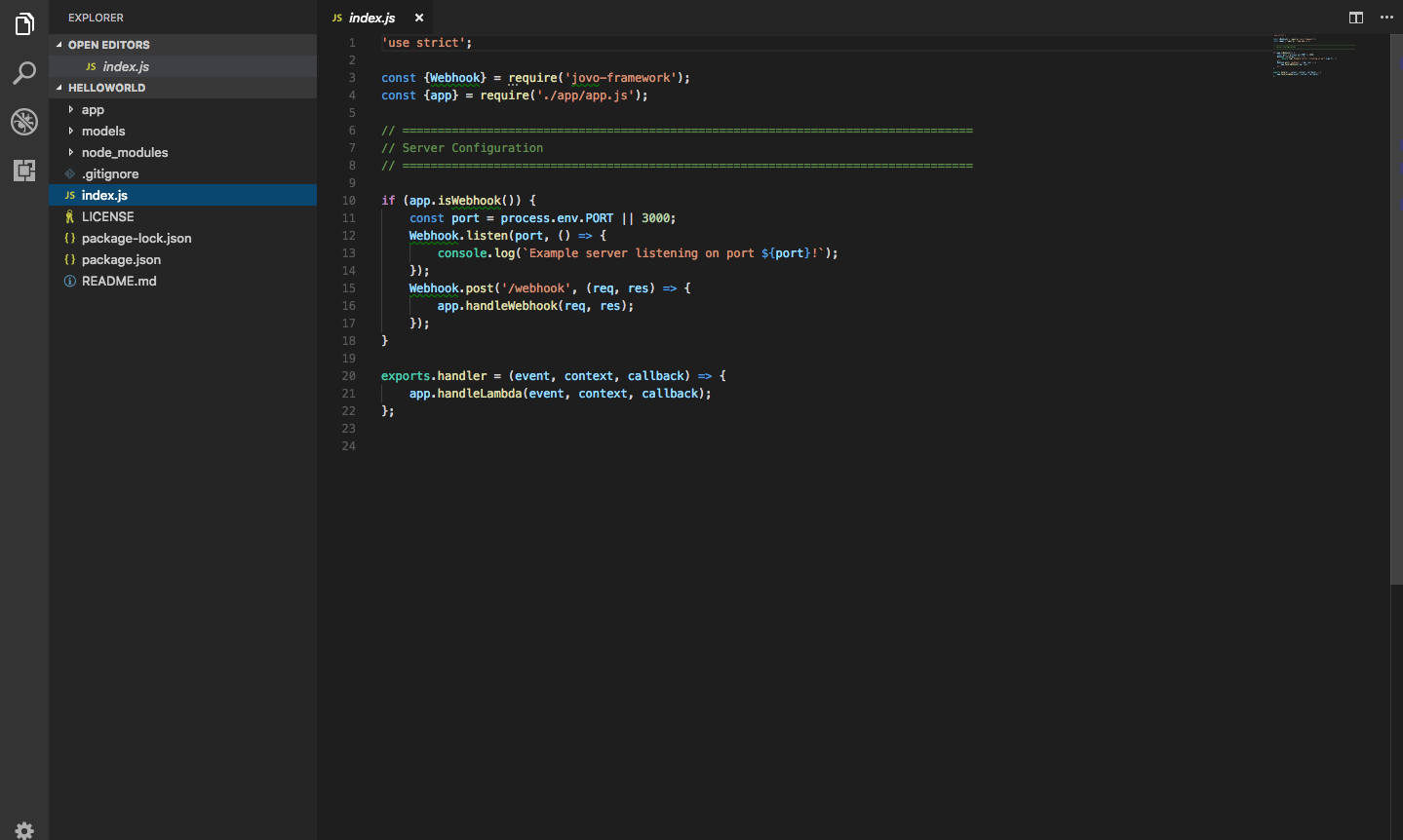Image resolution: width=1403 pixels, height=840 pixels.
Task: Select index.js under Open Editors
Action: click(x=182, y=66)
